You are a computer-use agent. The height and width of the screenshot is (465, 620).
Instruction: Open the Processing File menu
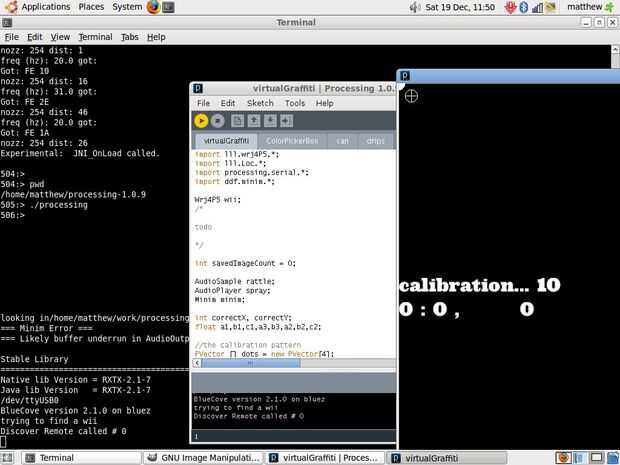click(x=203, y=103)
